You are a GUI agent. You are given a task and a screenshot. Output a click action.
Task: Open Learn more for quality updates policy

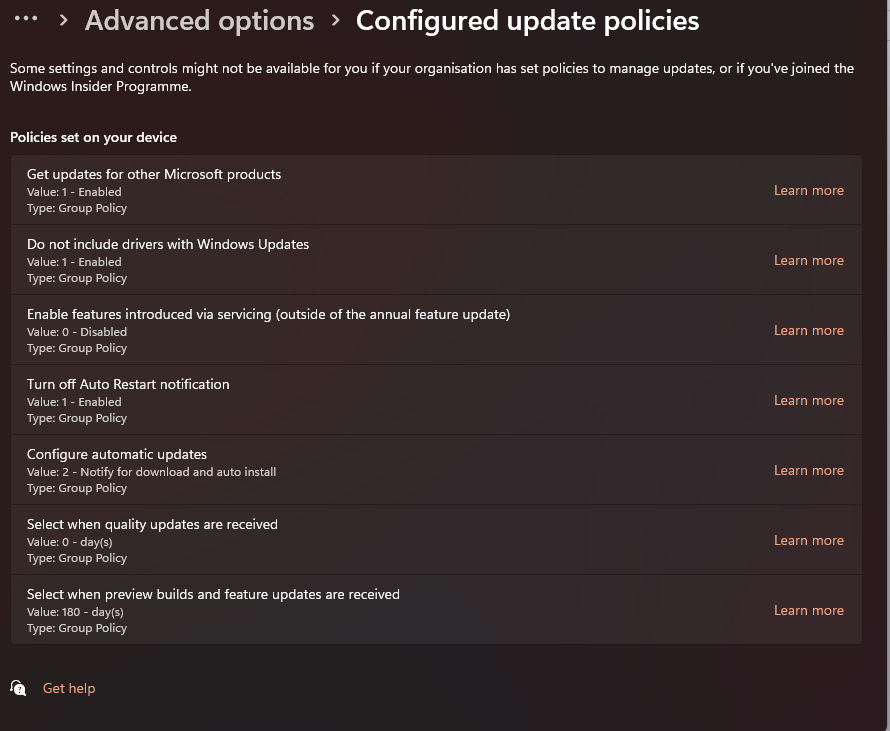808,540
